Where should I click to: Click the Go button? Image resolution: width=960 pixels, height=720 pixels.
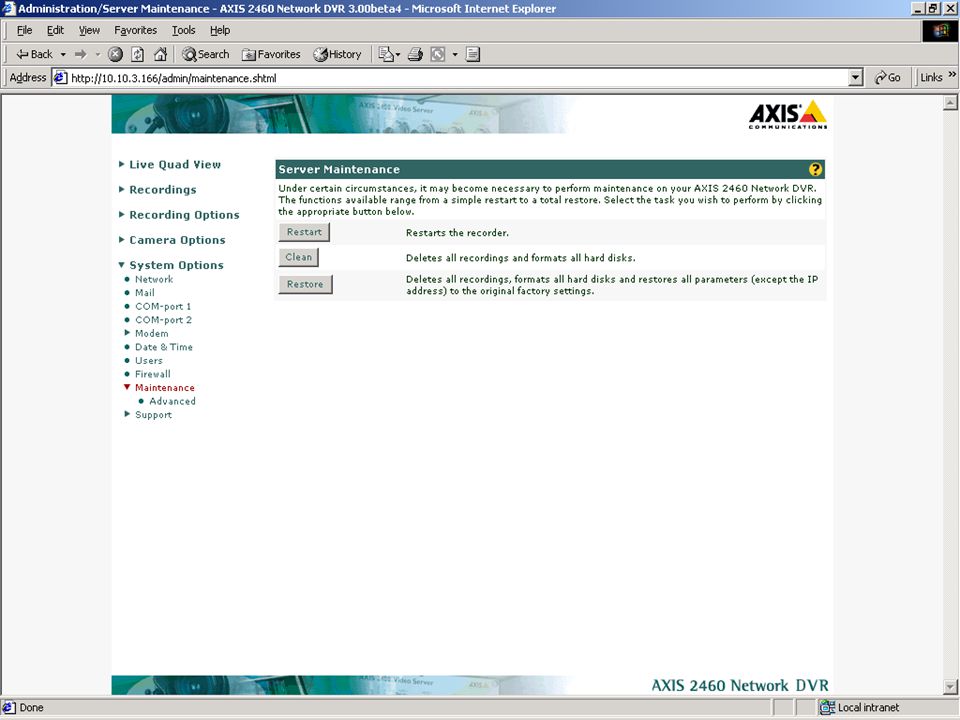pyautogui.click(x=888, y=78)
